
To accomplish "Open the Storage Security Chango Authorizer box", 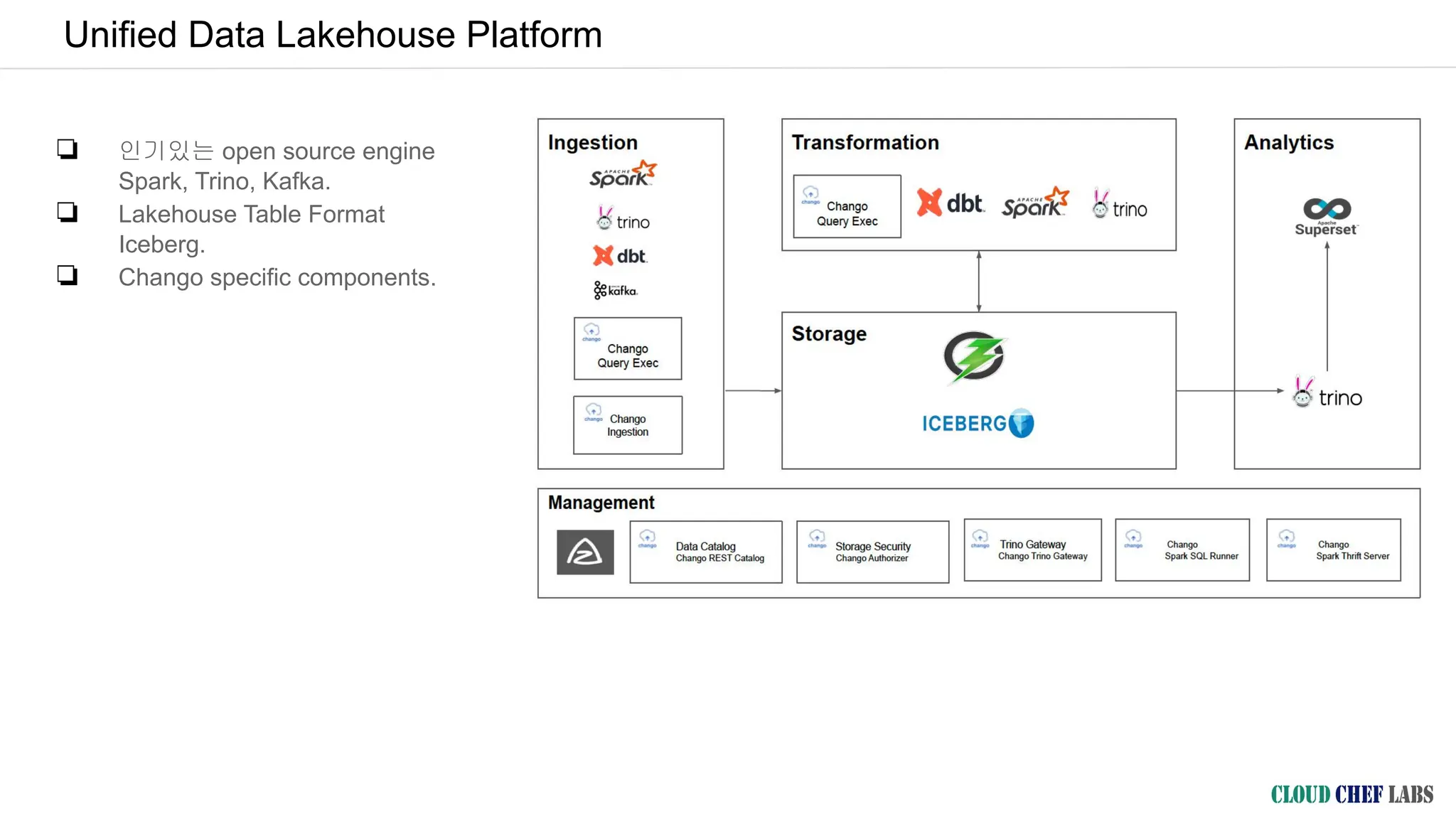I will (873, 552).
